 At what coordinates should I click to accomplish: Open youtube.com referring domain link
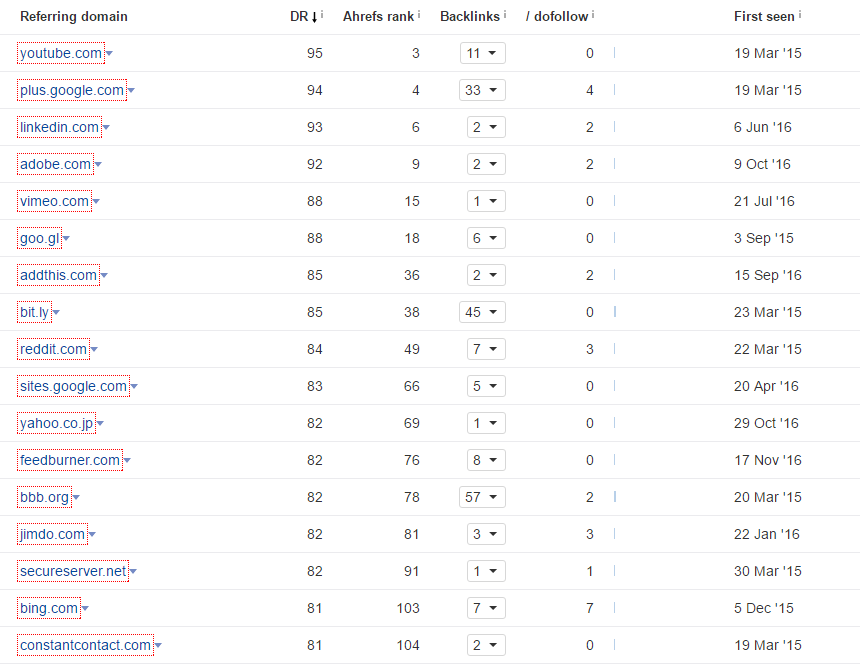coord(61,53)
